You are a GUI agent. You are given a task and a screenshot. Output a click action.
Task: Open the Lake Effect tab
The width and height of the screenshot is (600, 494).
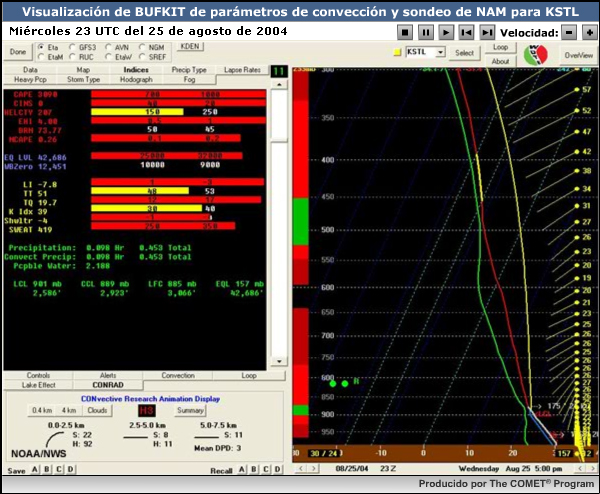point(38,385)
